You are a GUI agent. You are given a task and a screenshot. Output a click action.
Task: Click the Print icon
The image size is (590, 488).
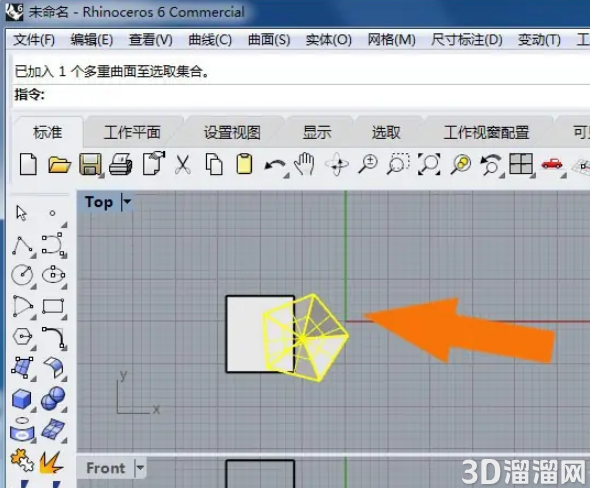(121, 164)
